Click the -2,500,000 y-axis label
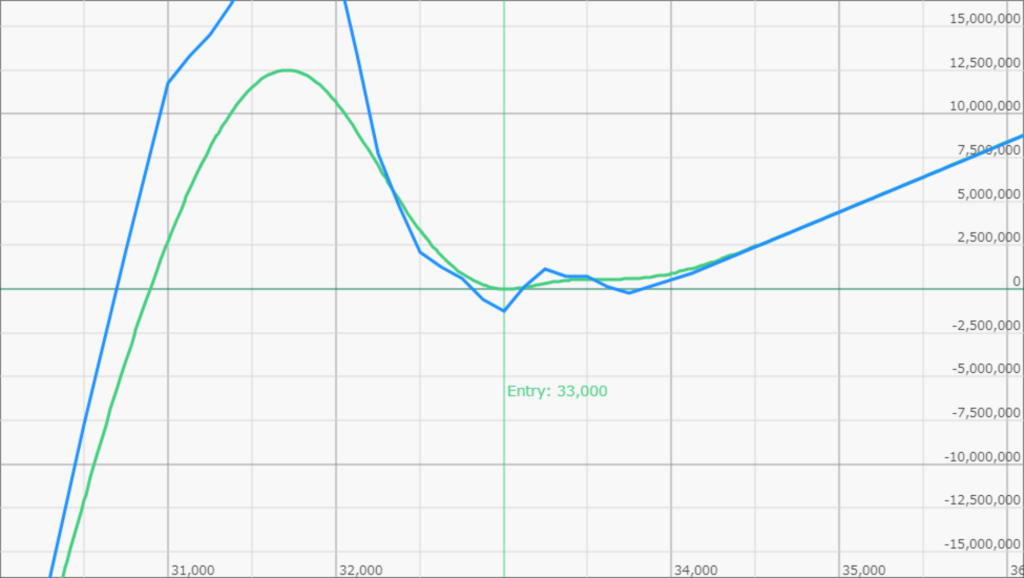1024x578 pixels. tap(986, 325)
